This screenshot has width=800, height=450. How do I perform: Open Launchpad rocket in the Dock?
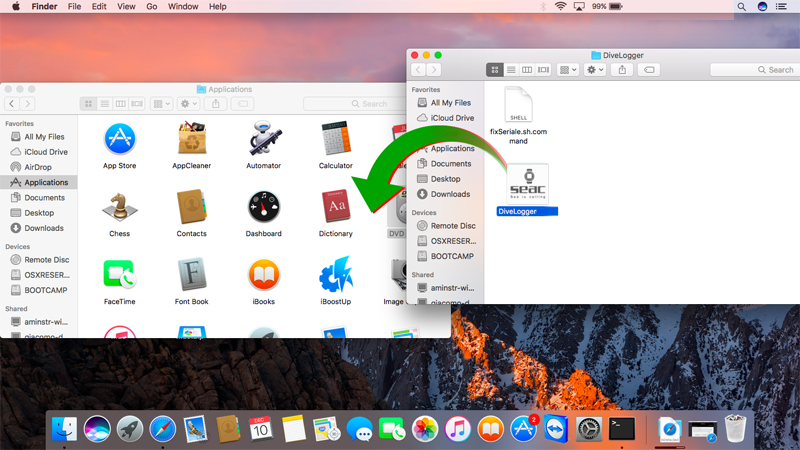(130, 429)
